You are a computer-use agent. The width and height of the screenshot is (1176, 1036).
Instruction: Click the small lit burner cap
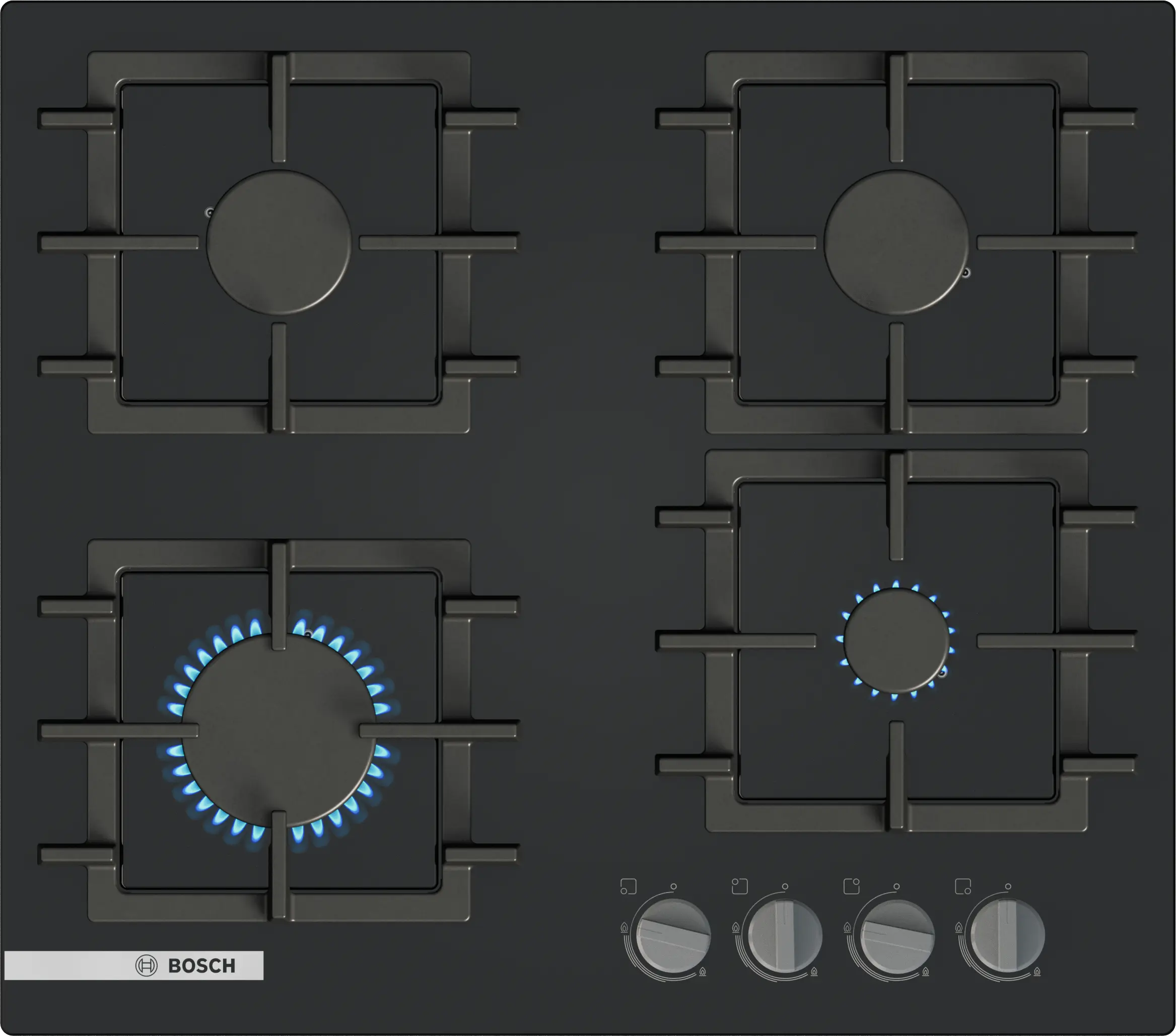[895, 640]
